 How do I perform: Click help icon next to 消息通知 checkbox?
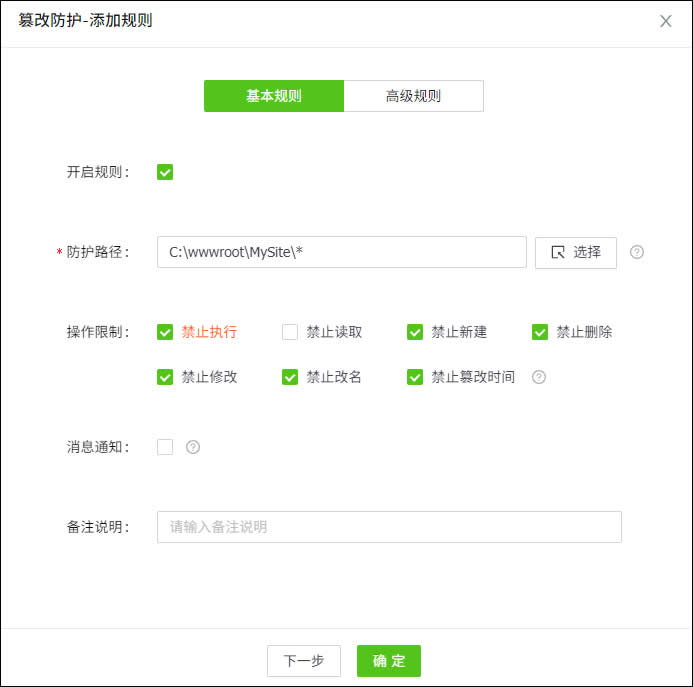point(193,447)
